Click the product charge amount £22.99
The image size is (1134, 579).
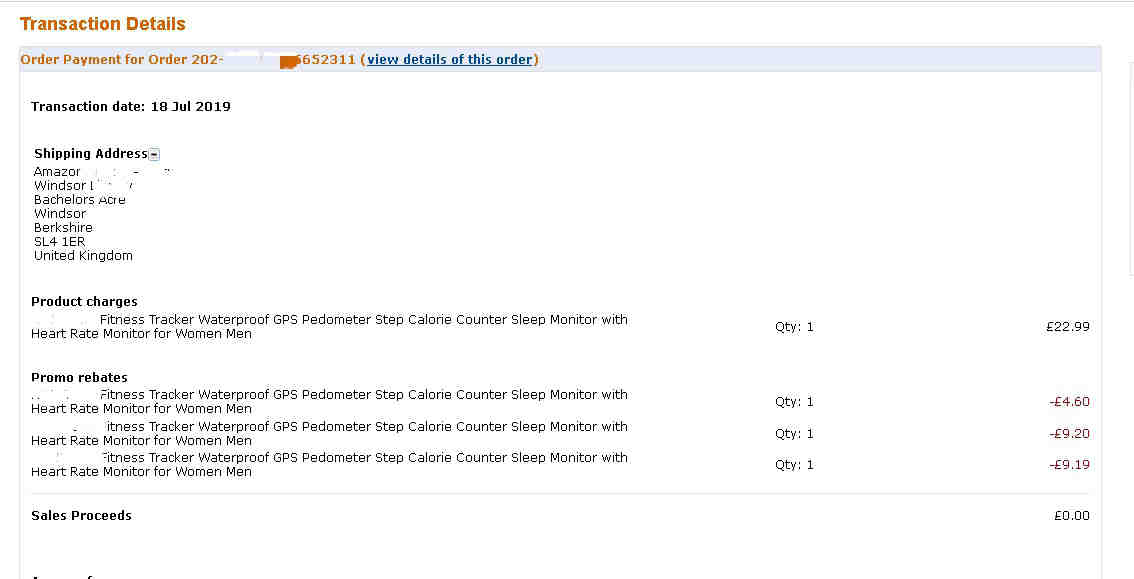pyautogui.click(x=1067, y=327)
